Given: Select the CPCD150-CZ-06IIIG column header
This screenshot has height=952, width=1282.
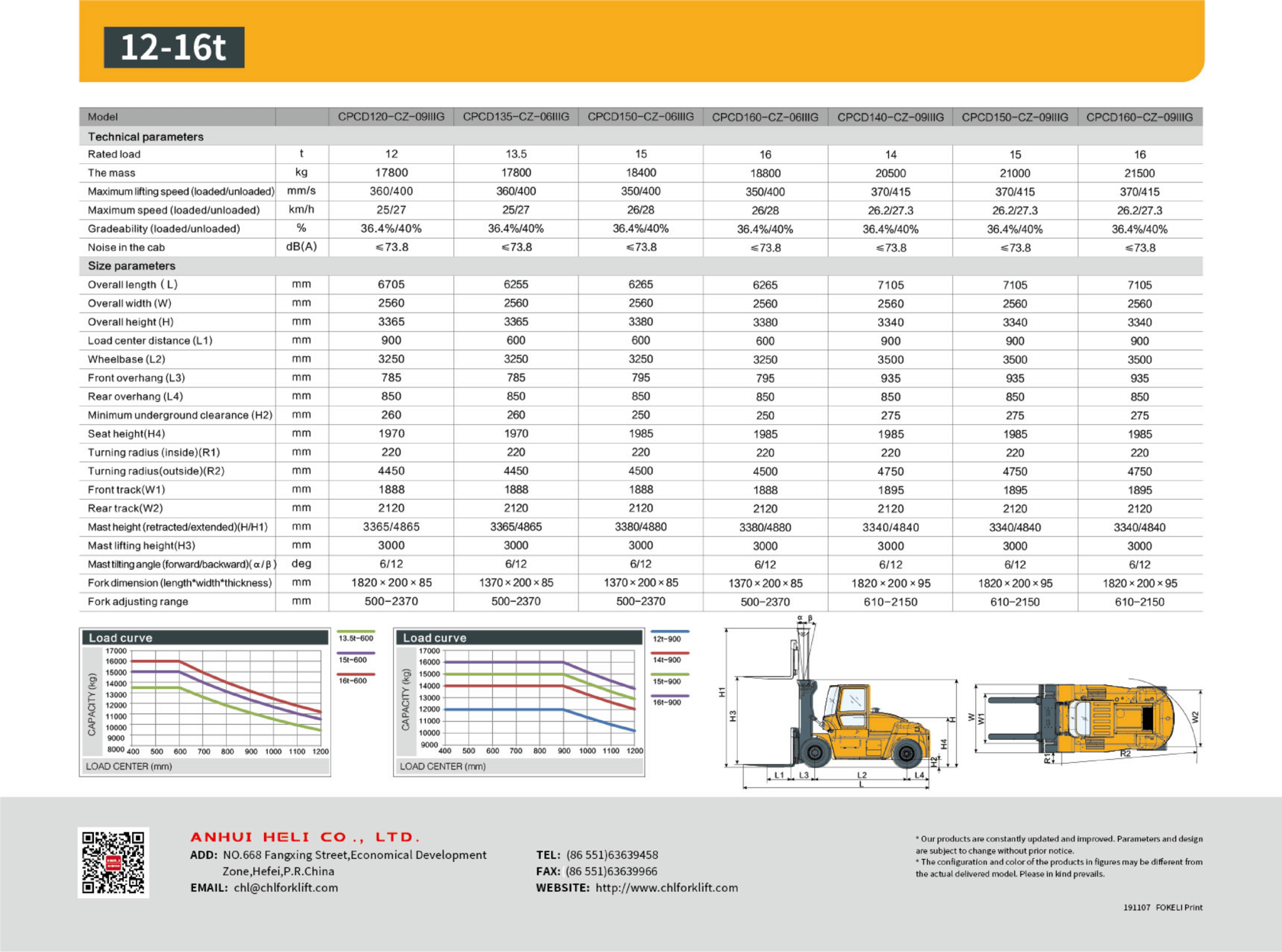Looking at the screenshot, I should tap(641, 117).
